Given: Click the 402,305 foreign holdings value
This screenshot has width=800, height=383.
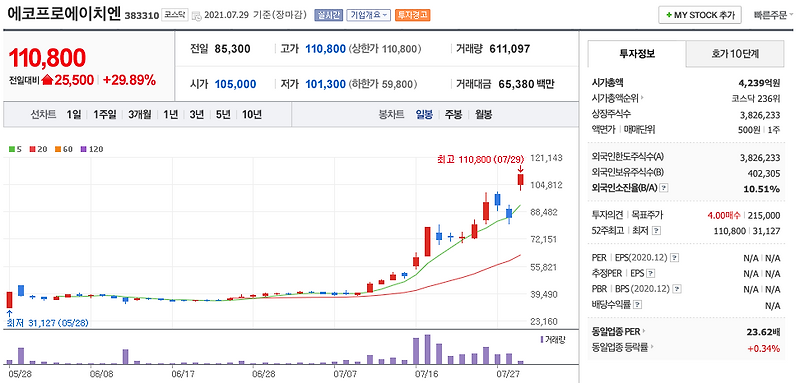Looking at the screenshot, I should (x=764, y=172).
